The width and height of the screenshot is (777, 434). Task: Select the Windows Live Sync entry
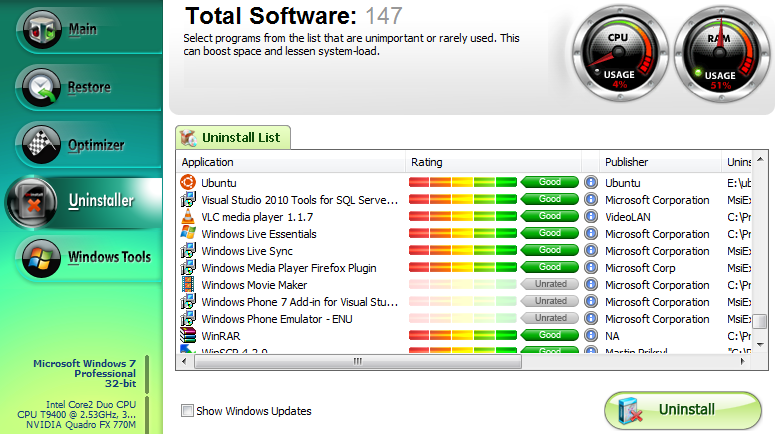[247, 251]
